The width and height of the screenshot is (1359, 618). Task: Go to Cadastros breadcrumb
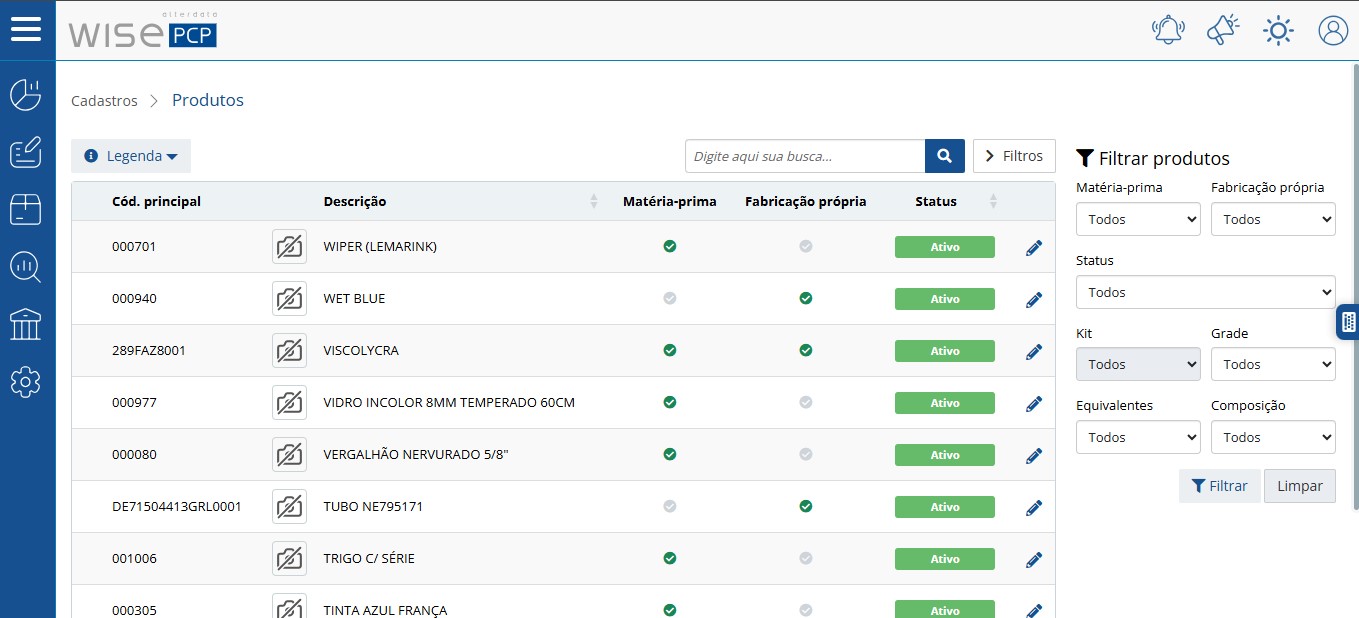tap(104, 101)
